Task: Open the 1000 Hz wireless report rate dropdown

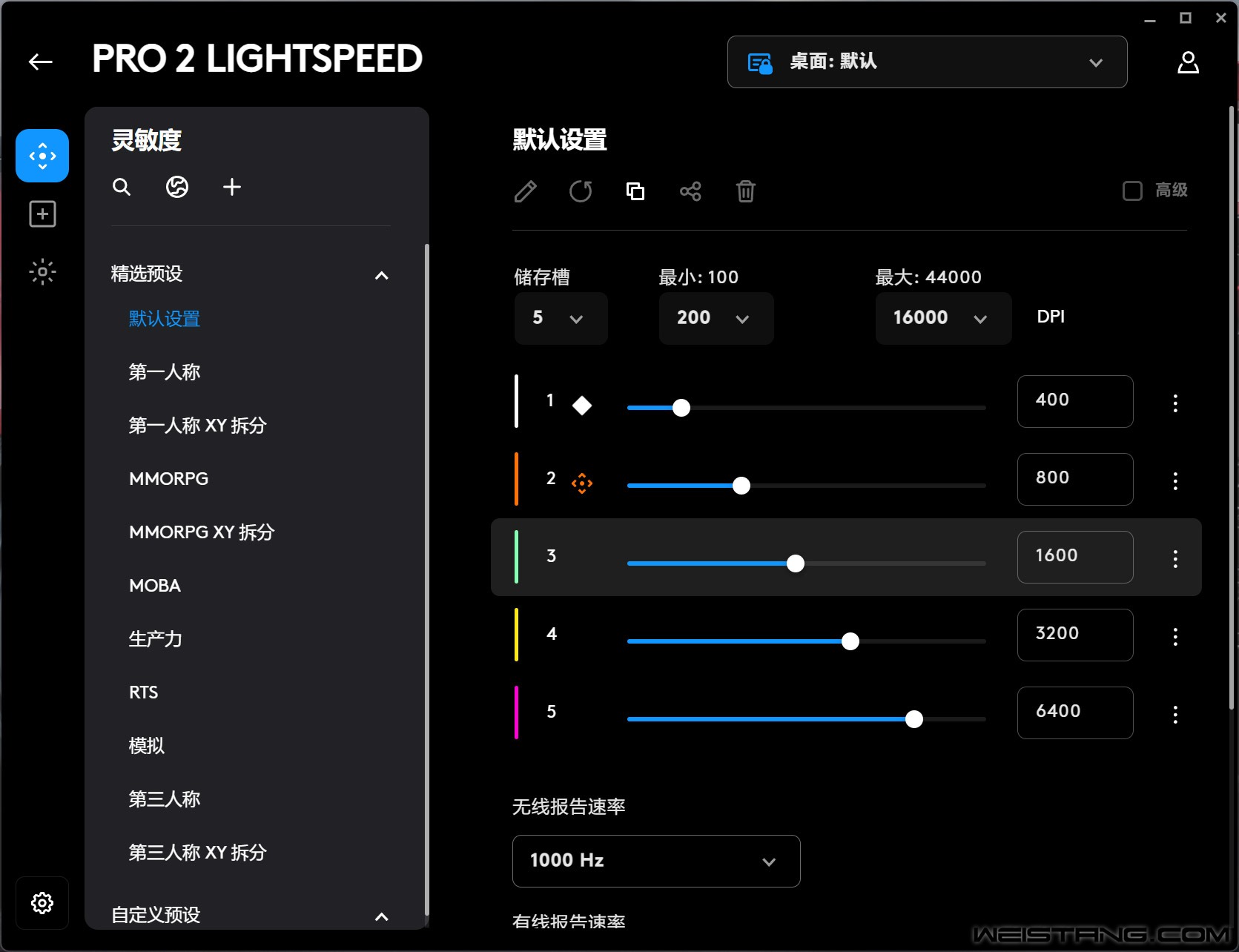Action: [x=655, y=861]
